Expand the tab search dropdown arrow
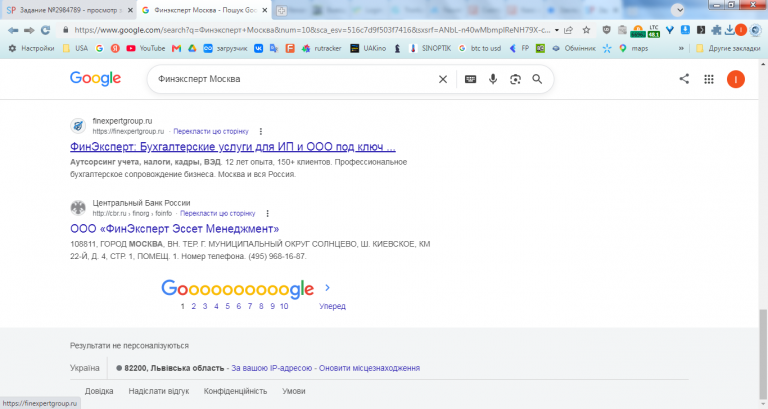This screenshot has width=768, height=409. point(678,10)
